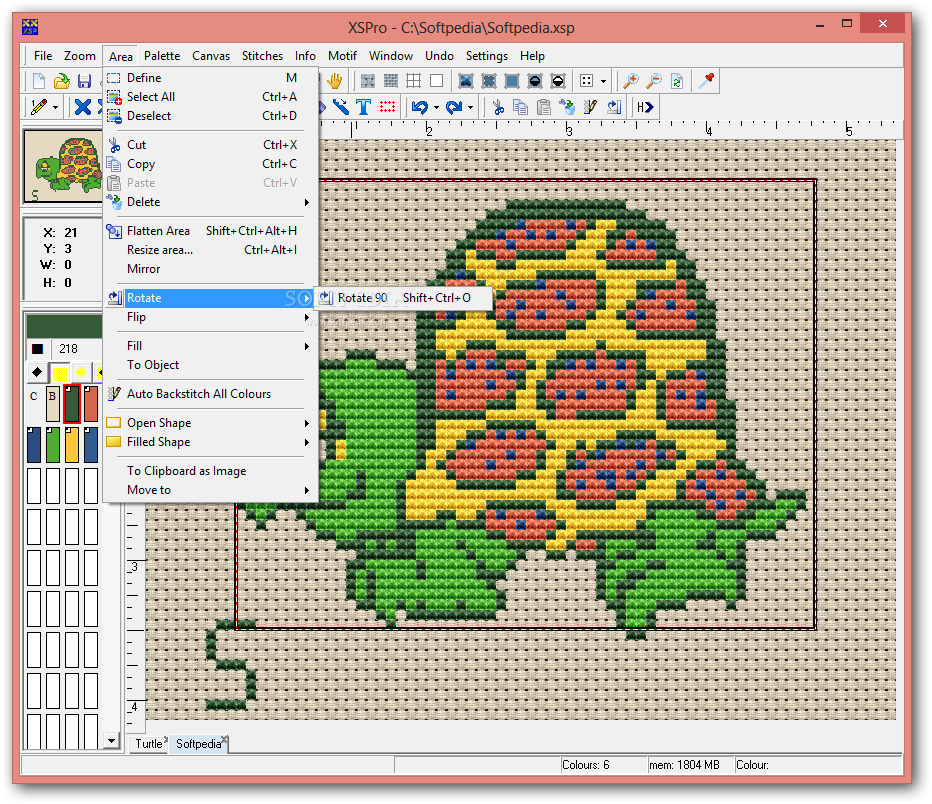The width and height of the screenshot is (932, 804).
Task: Toggle the grid lines view icon
Action: coord(414,81)
